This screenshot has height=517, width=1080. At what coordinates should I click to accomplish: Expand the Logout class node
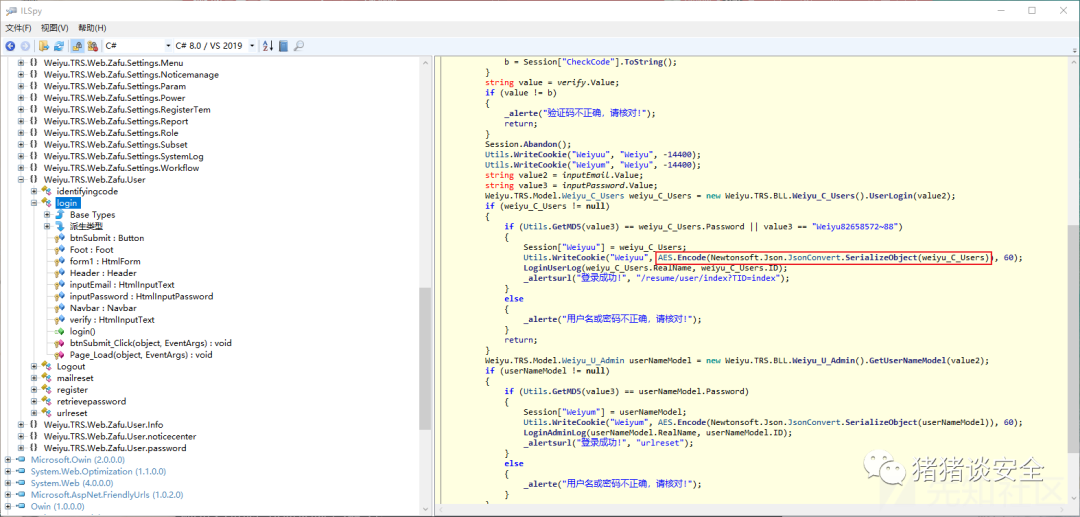pos(34,366)
